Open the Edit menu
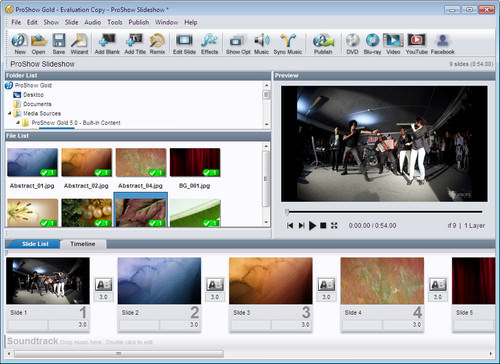This screenshot has width=500, height=364. point(32,22)
